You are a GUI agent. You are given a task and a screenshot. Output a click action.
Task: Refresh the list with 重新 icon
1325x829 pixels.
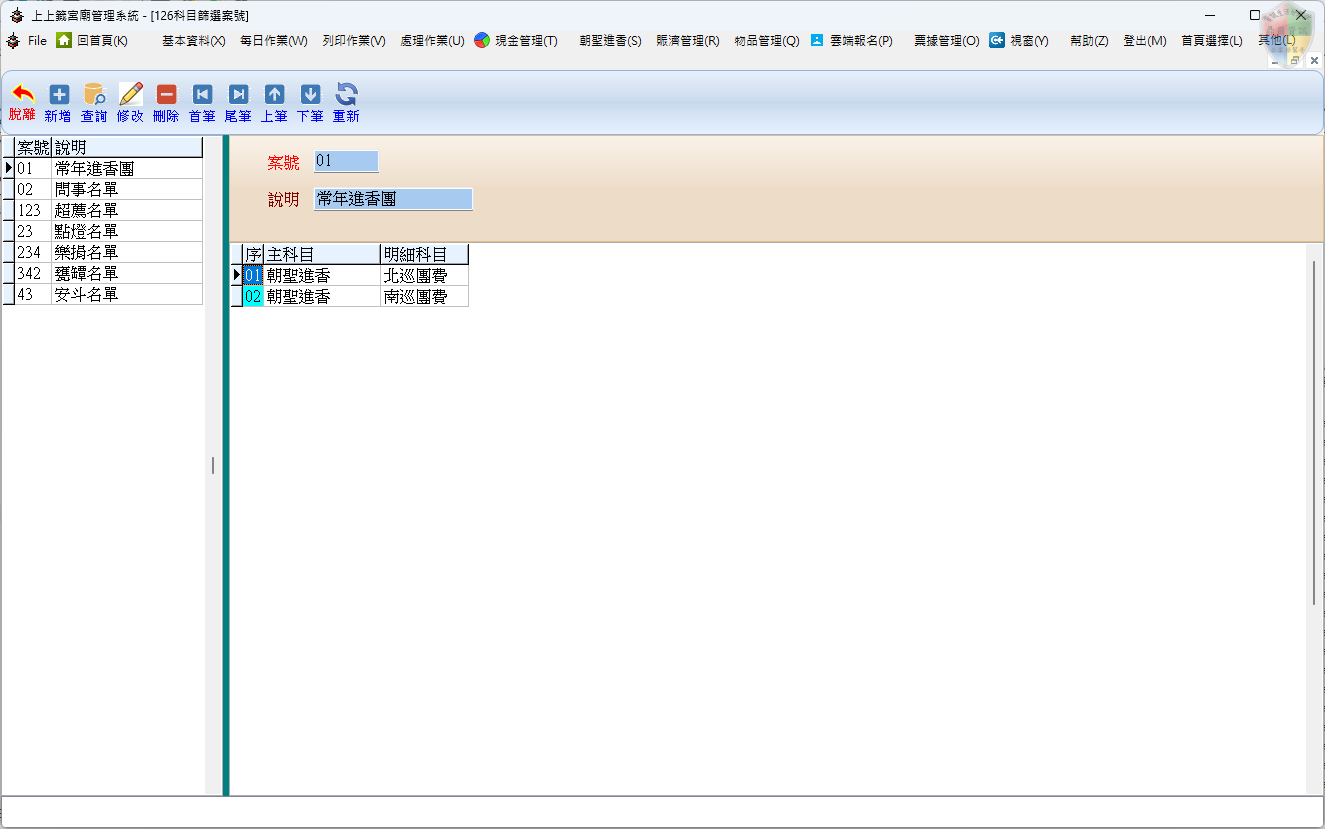[346, 95]
